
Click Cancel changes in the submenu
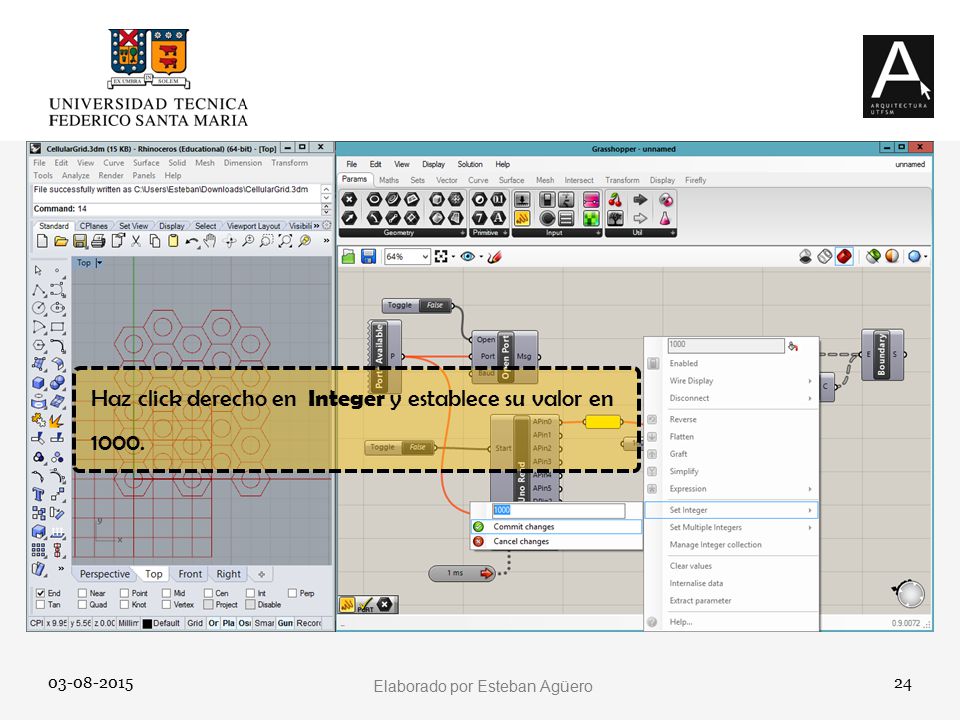(557, 541)
